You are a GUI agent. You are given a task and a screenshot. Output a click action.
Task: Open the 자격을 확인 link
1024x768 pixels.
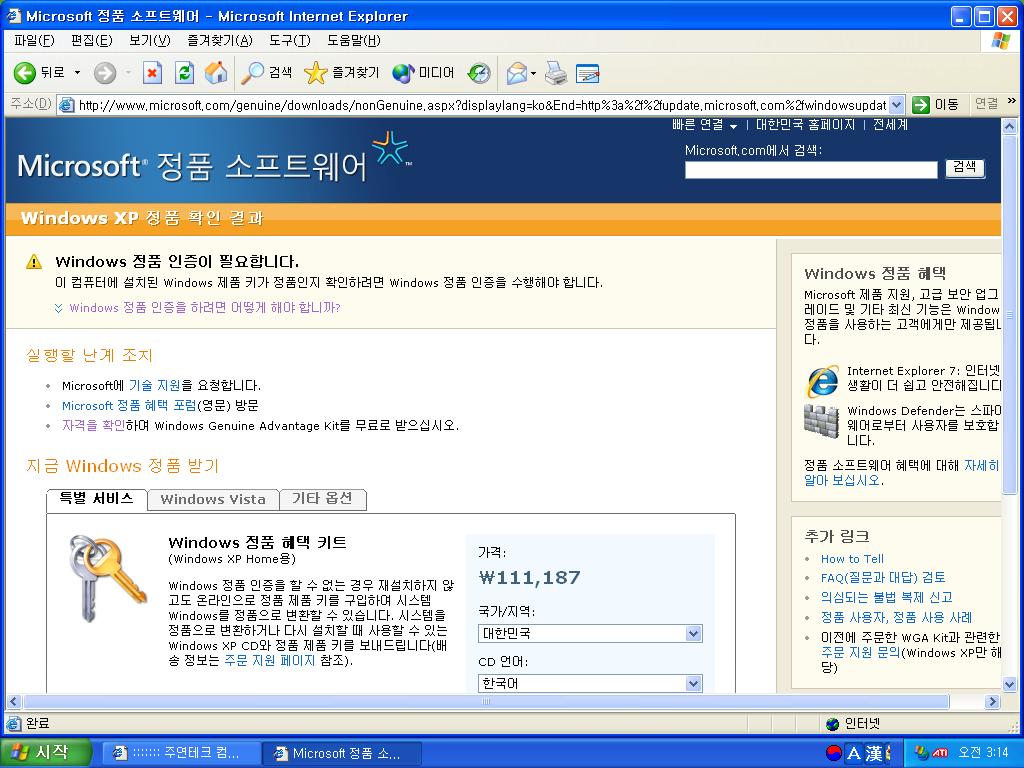(93, 425)
